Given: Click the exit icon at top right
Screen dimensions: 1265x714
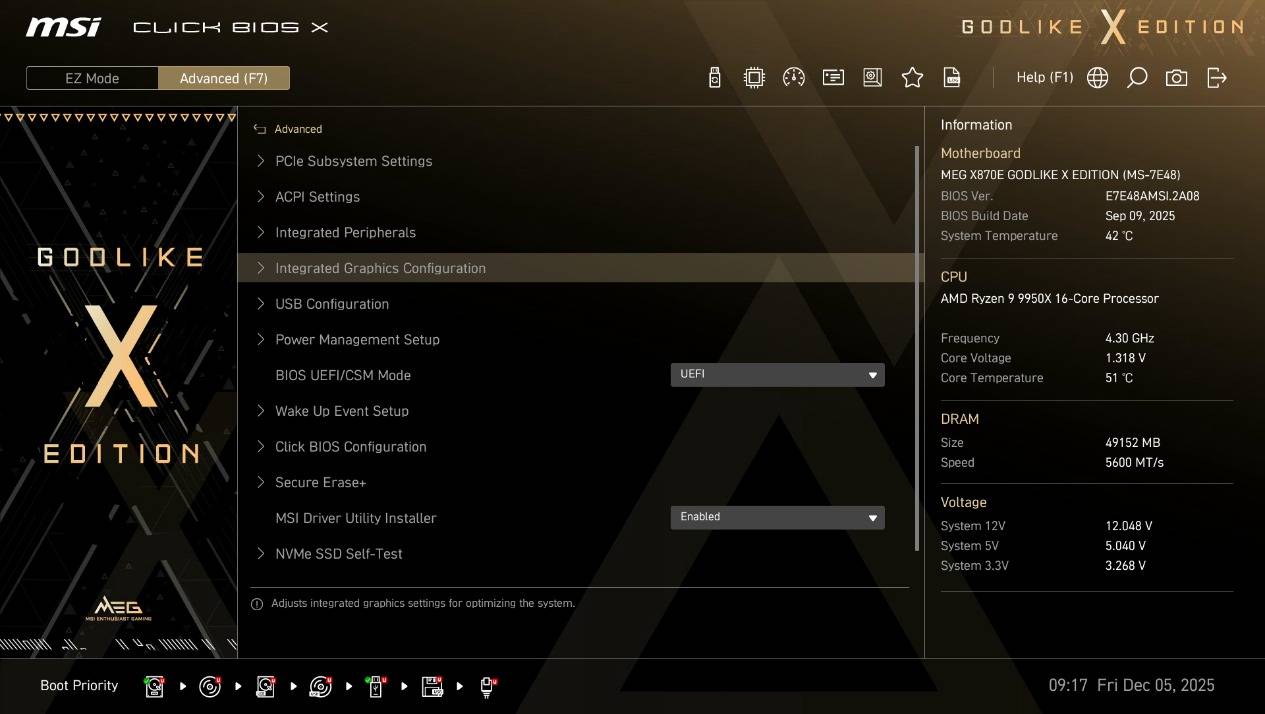Looking at the screenshot, I should pos(1217,78).
